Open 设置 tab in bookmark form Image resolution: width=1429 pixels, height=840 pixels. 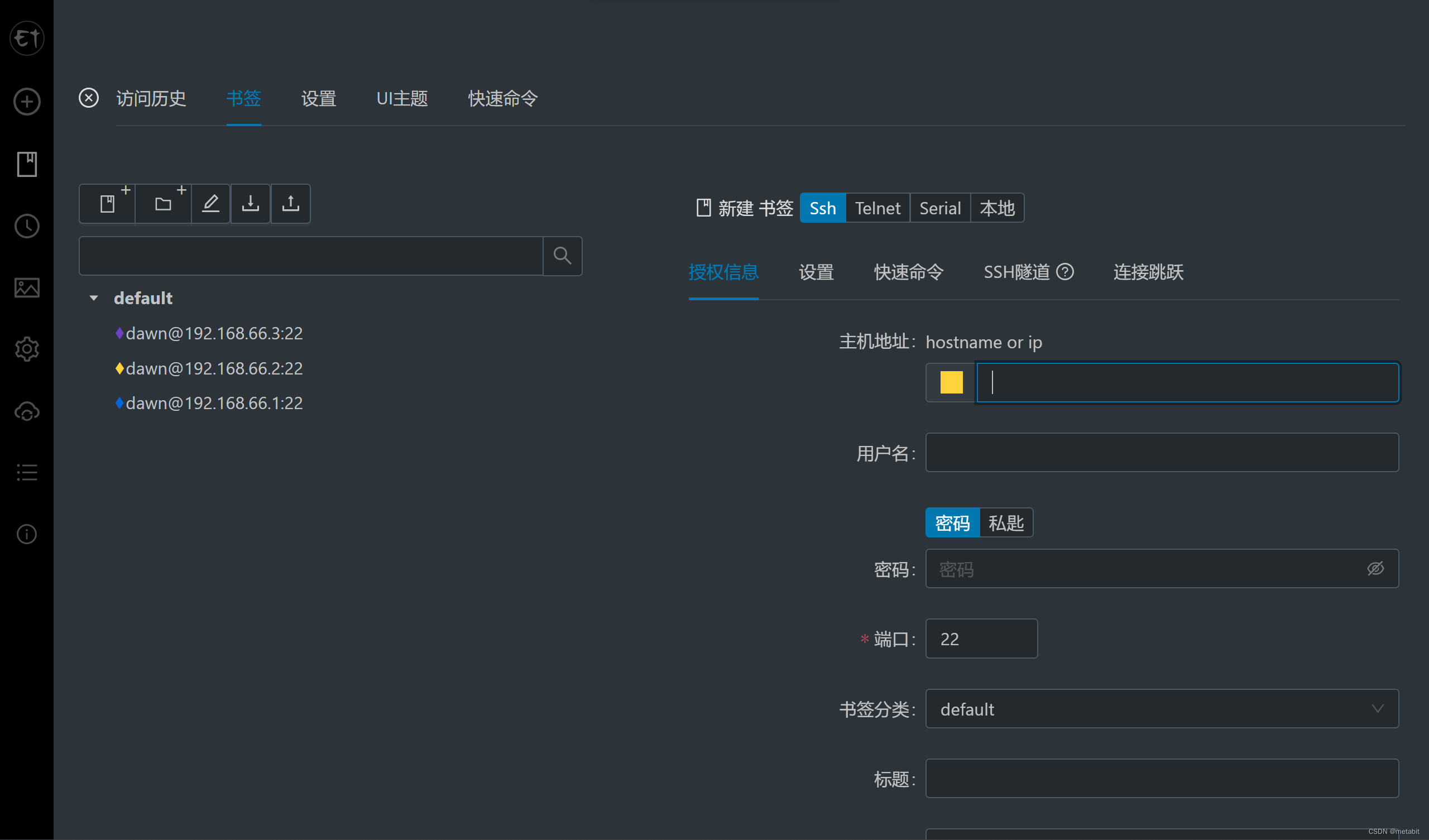tap(816, 272)
